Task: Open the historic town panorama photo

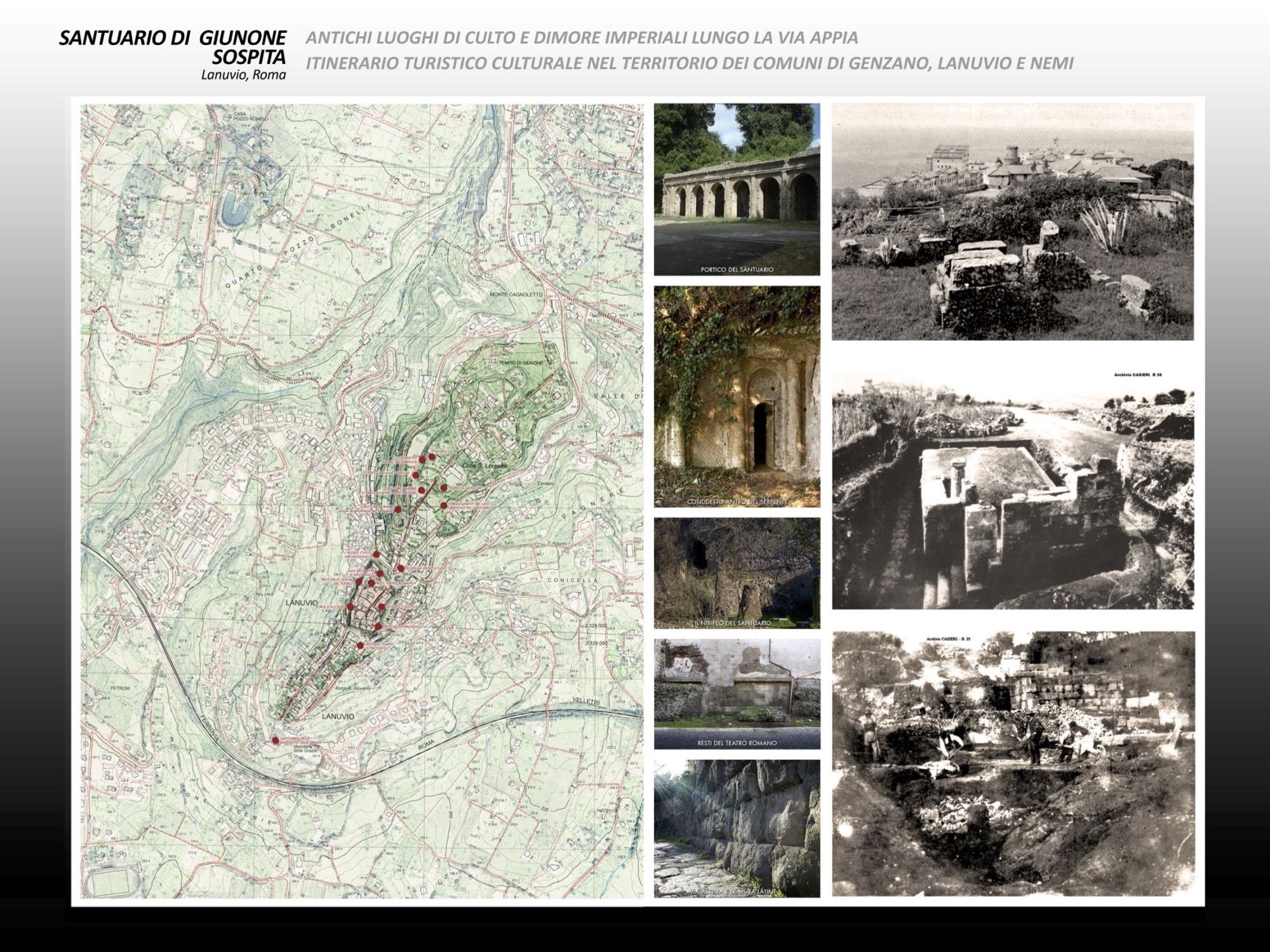Action: [1012, 221]
